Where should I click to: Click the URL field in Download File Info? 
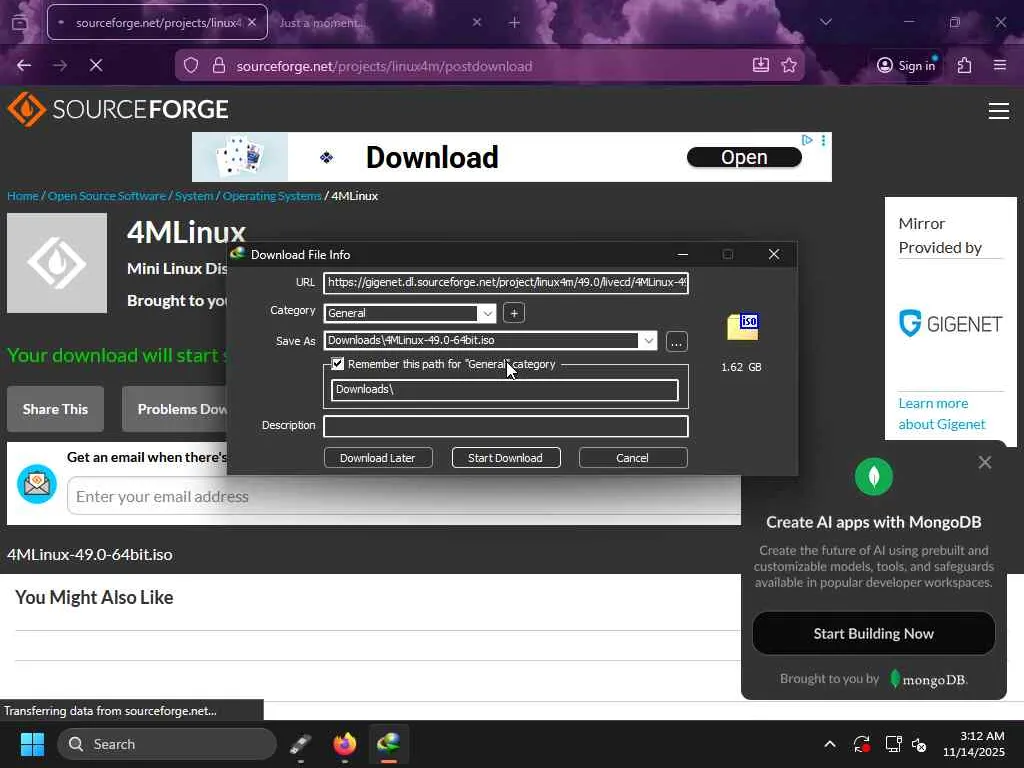(505, 283)
